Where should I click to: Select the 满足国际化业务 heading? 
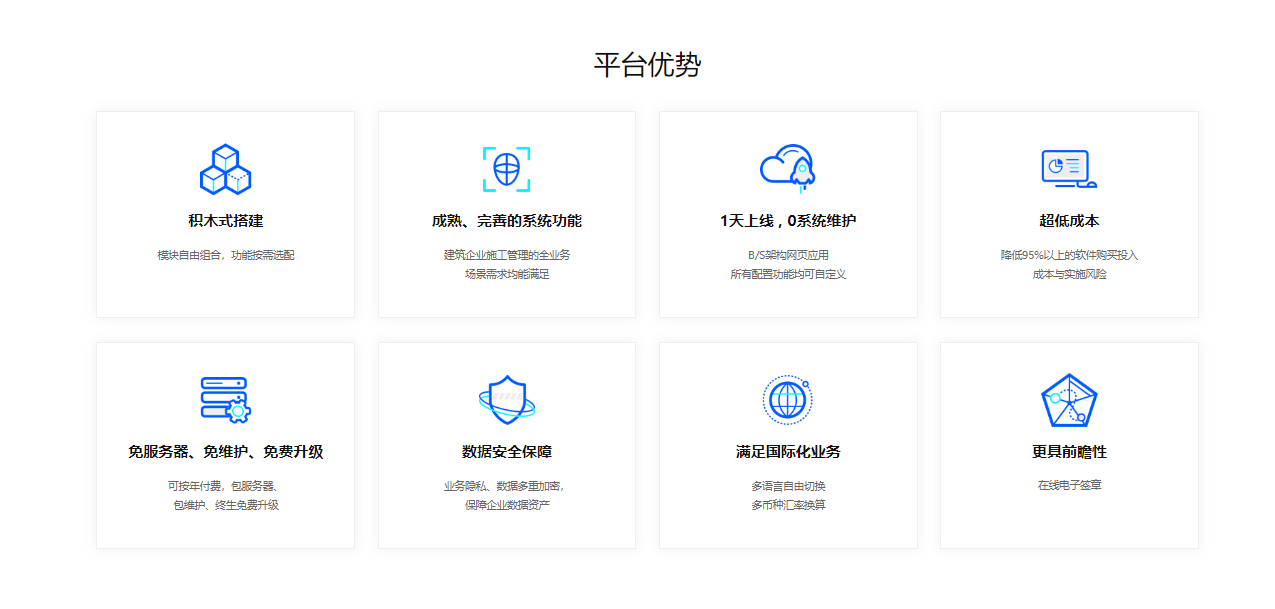(788, 452)
